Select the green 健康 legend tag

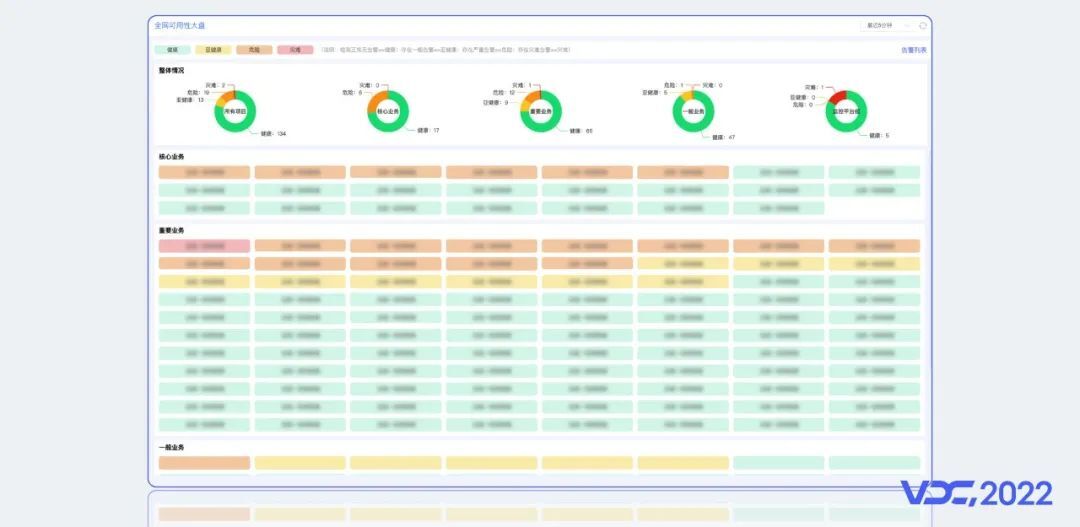[x=172, y=50]
